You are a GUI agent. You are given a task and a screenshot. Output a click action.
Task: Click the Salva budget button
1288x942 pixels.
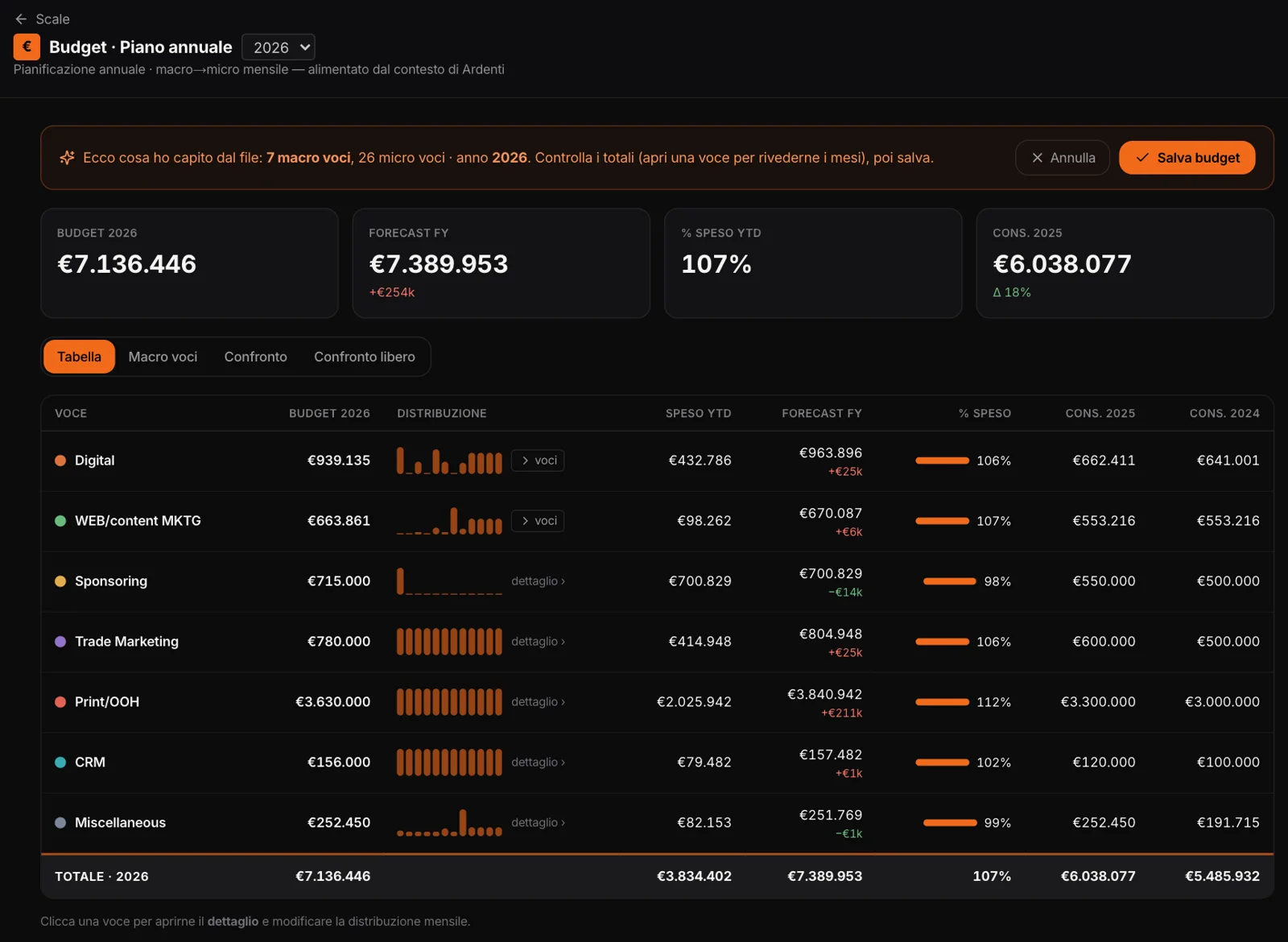click(x=1187, y=158)
